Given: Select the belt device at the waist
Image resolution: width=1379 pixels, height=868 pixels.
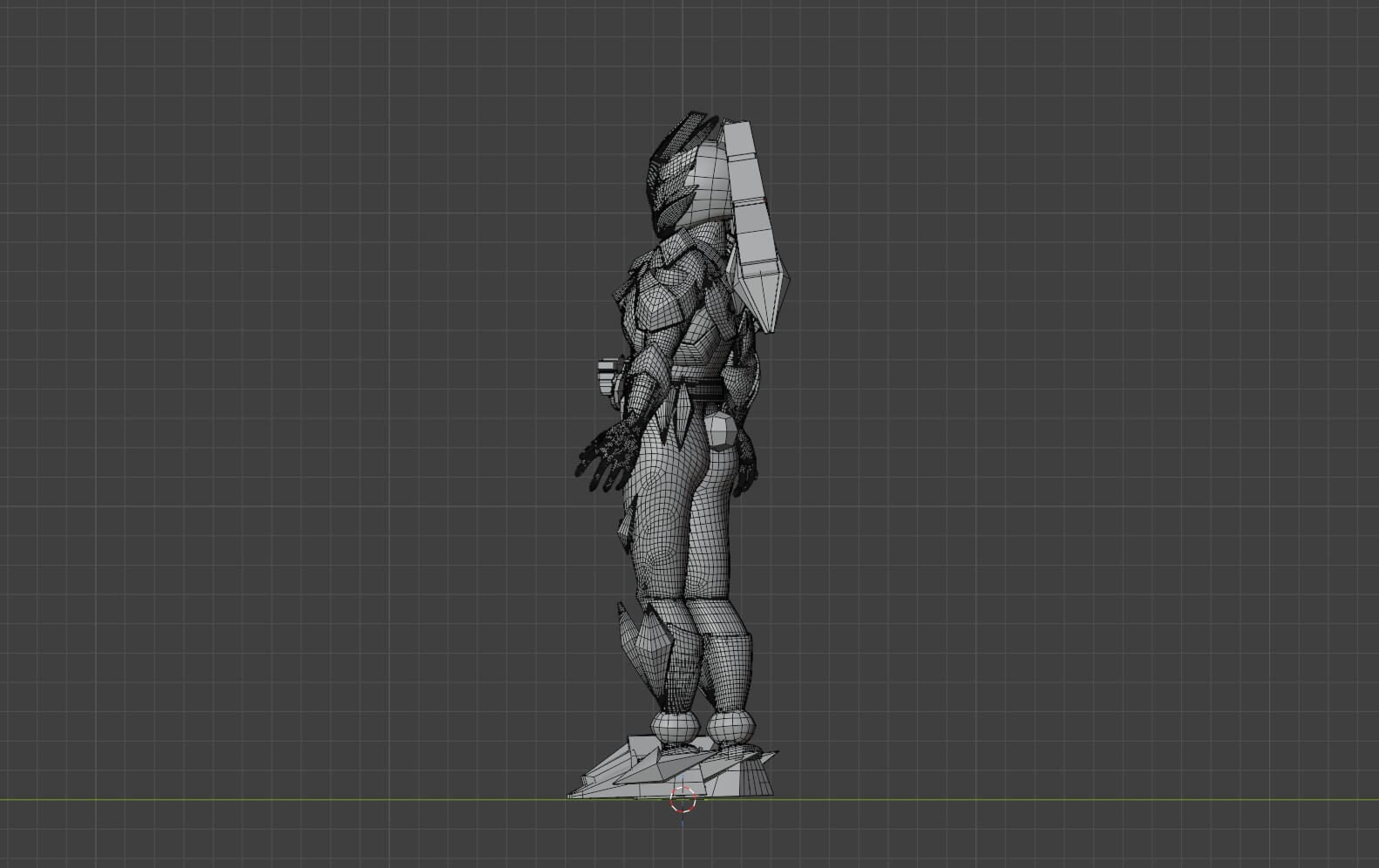Looking at the screenshot, I should pyautogui.click(x=608, y=379).
